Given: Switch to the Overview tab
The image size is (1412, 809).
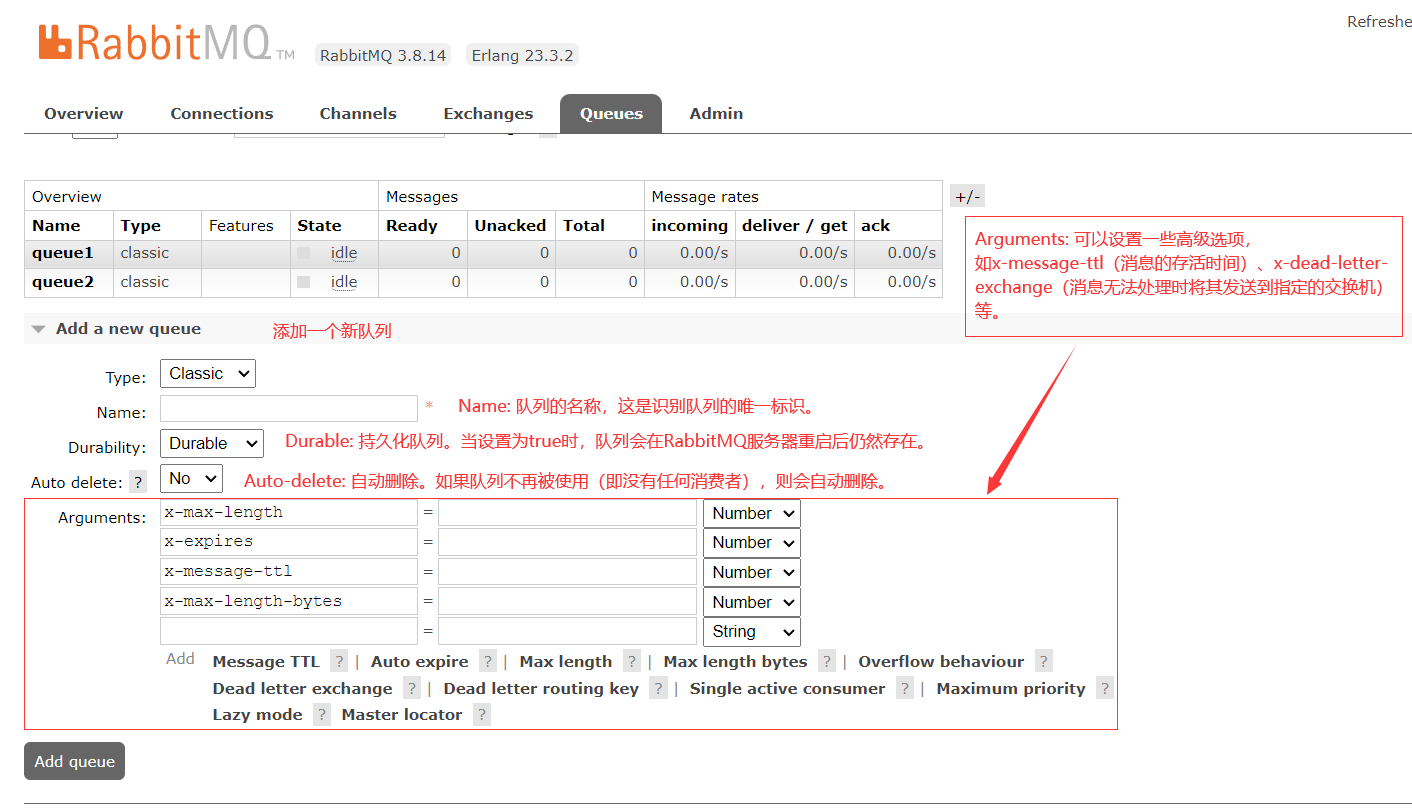Looking at the screenshot, I should click(84, 113).
